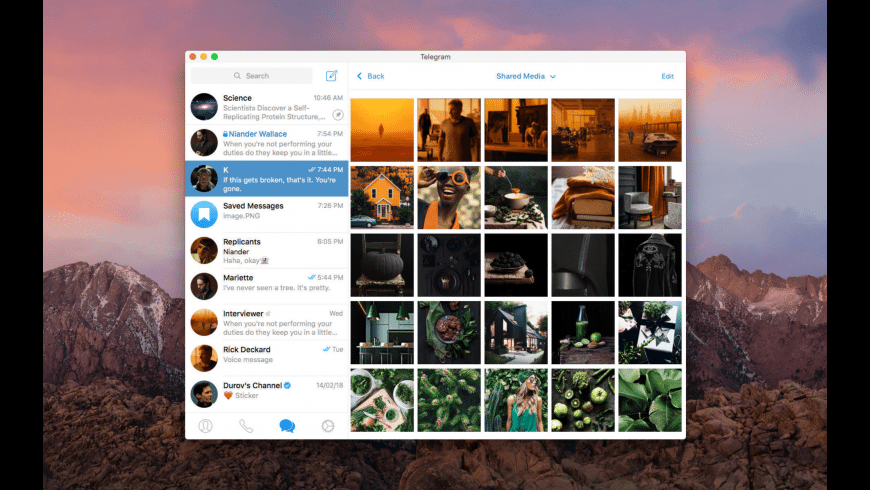Click the Science channel avatar
This screenshot has height=490, width=870.
[204, 107]
